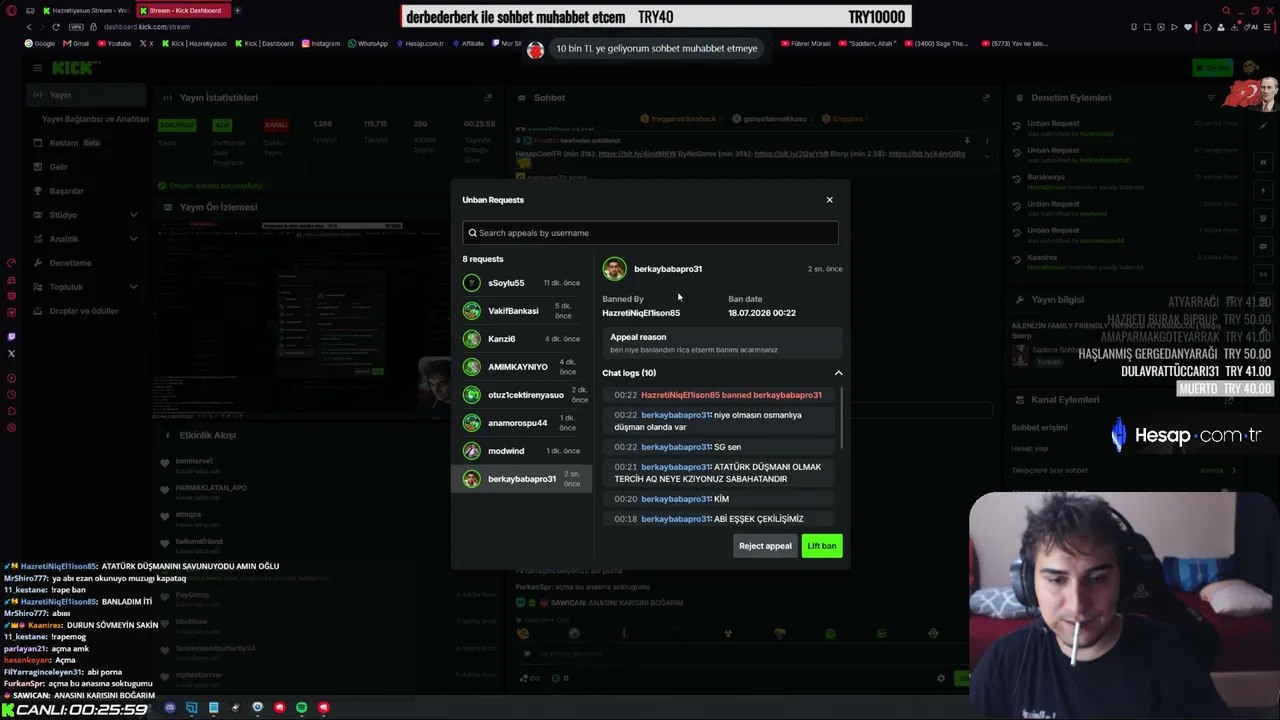
Task: Open Hesap.com.tr bookmark
Action: coord(420,44)
